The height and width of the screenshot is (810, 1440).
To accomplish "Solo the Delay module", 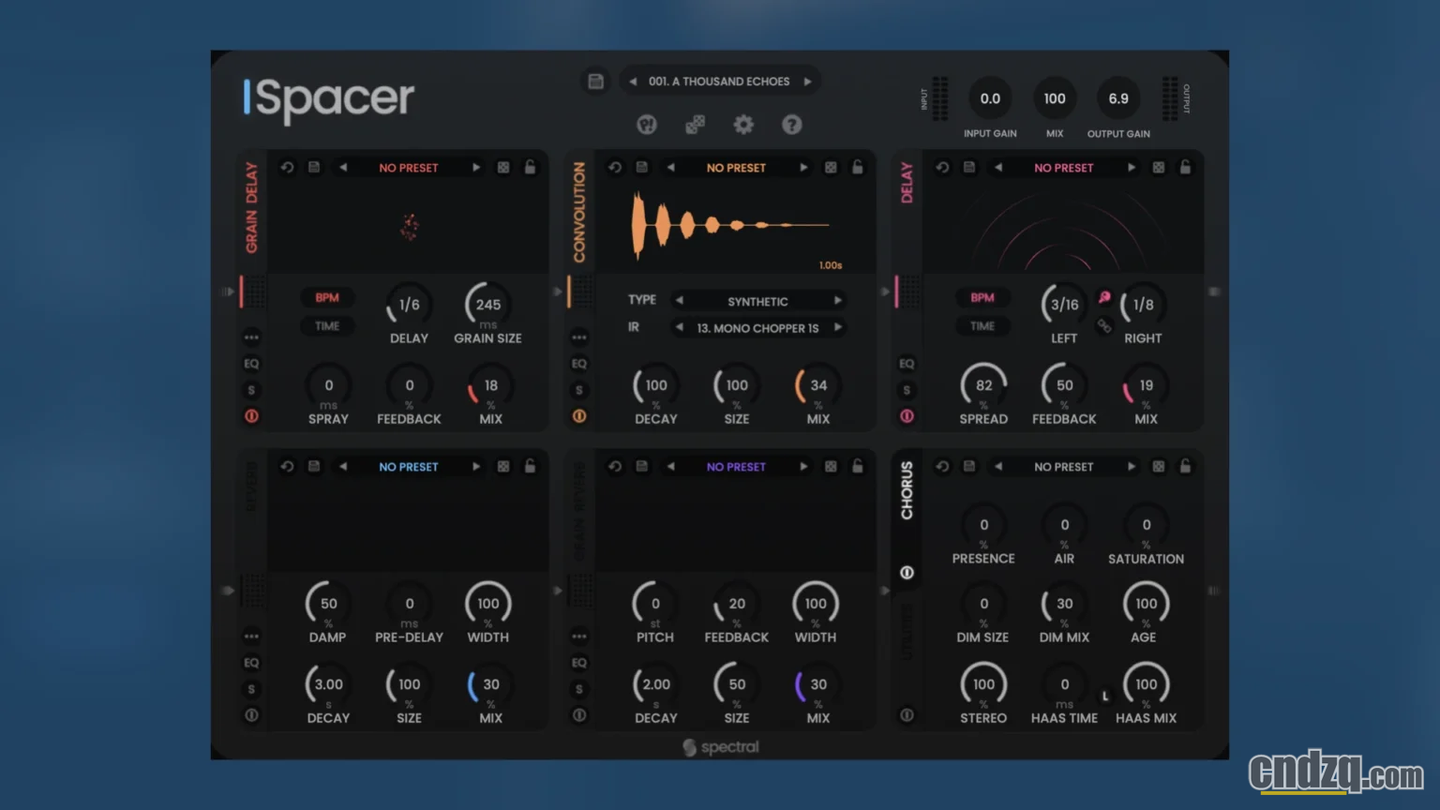I will pos(906,390).
